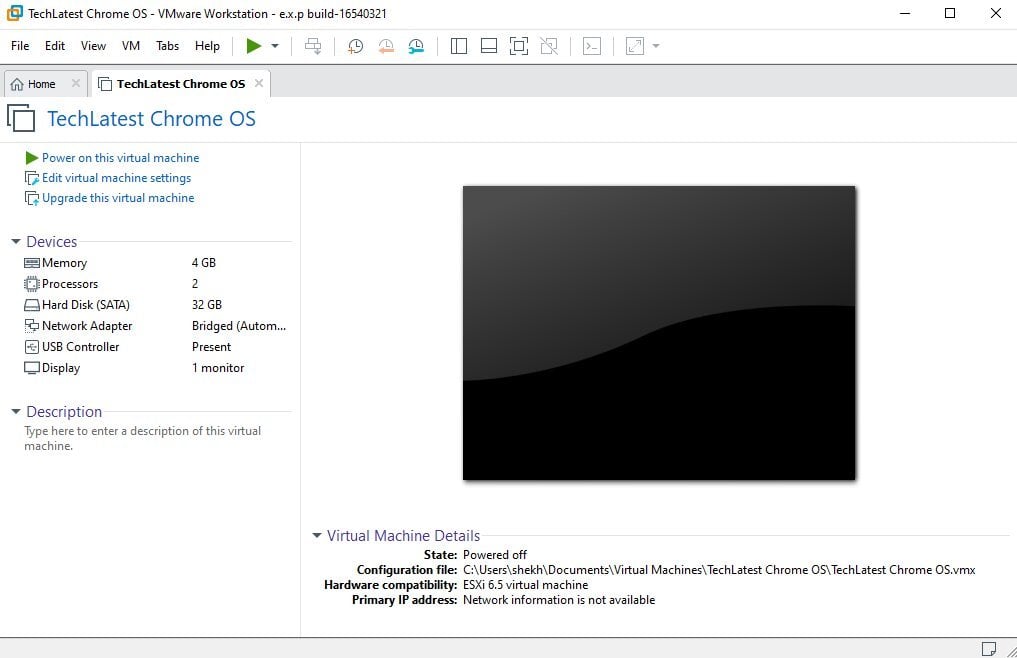Open the VM menu
Screen dimensions: 1017x658
click(x=130, y=45)
